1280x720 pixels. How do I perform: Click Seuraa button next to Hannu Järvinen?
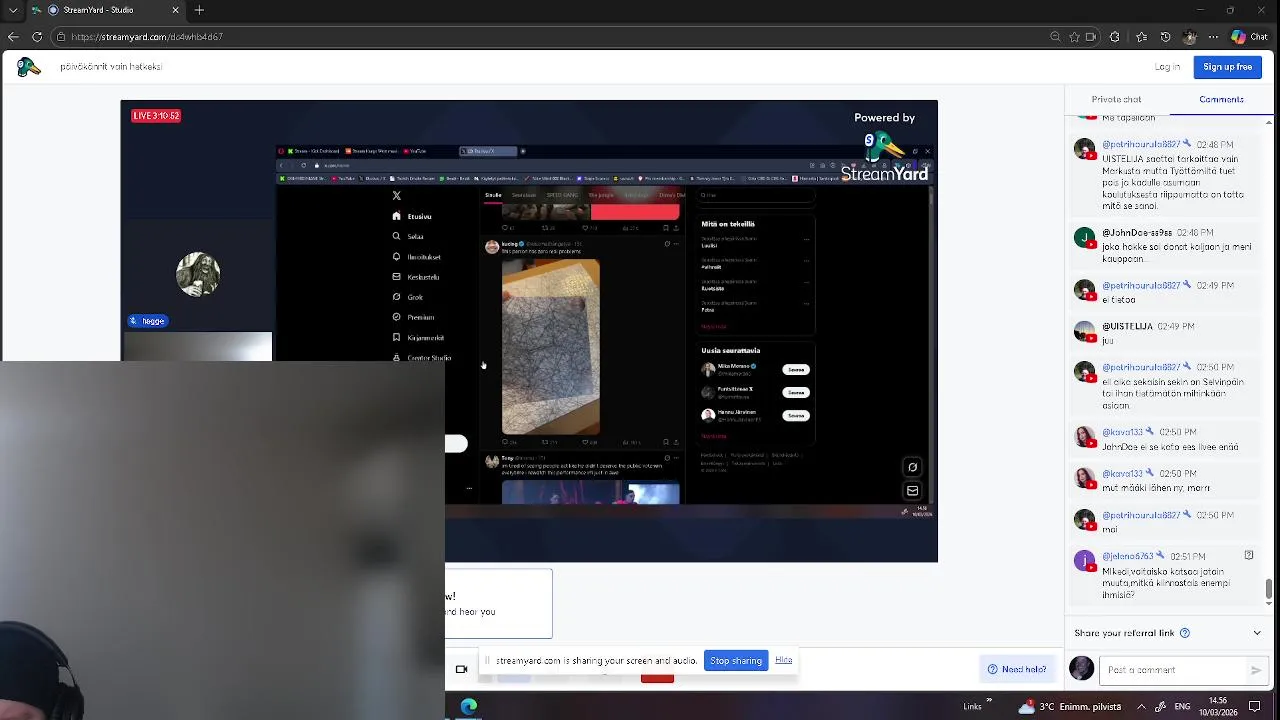[795, 415]
